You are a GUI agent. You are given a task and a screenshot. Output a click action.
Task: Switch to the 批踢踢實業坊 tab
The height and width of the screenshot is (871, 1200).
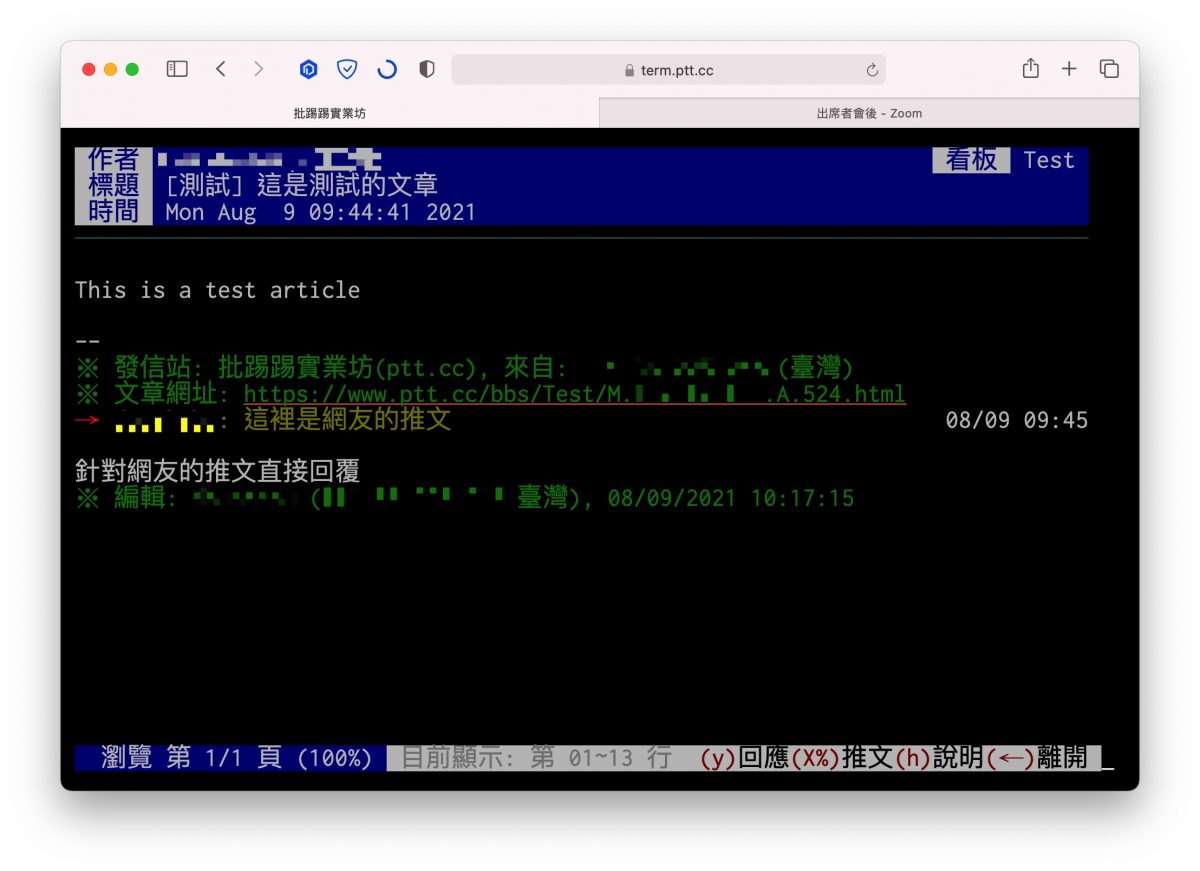[x=330, y=113]
